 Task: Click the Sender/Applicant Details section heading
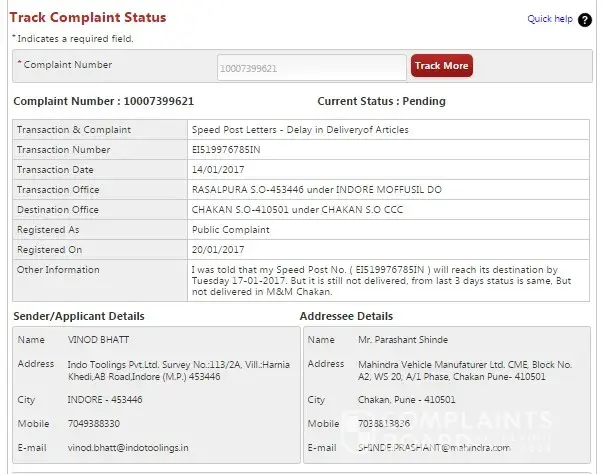tap(79, 316)
